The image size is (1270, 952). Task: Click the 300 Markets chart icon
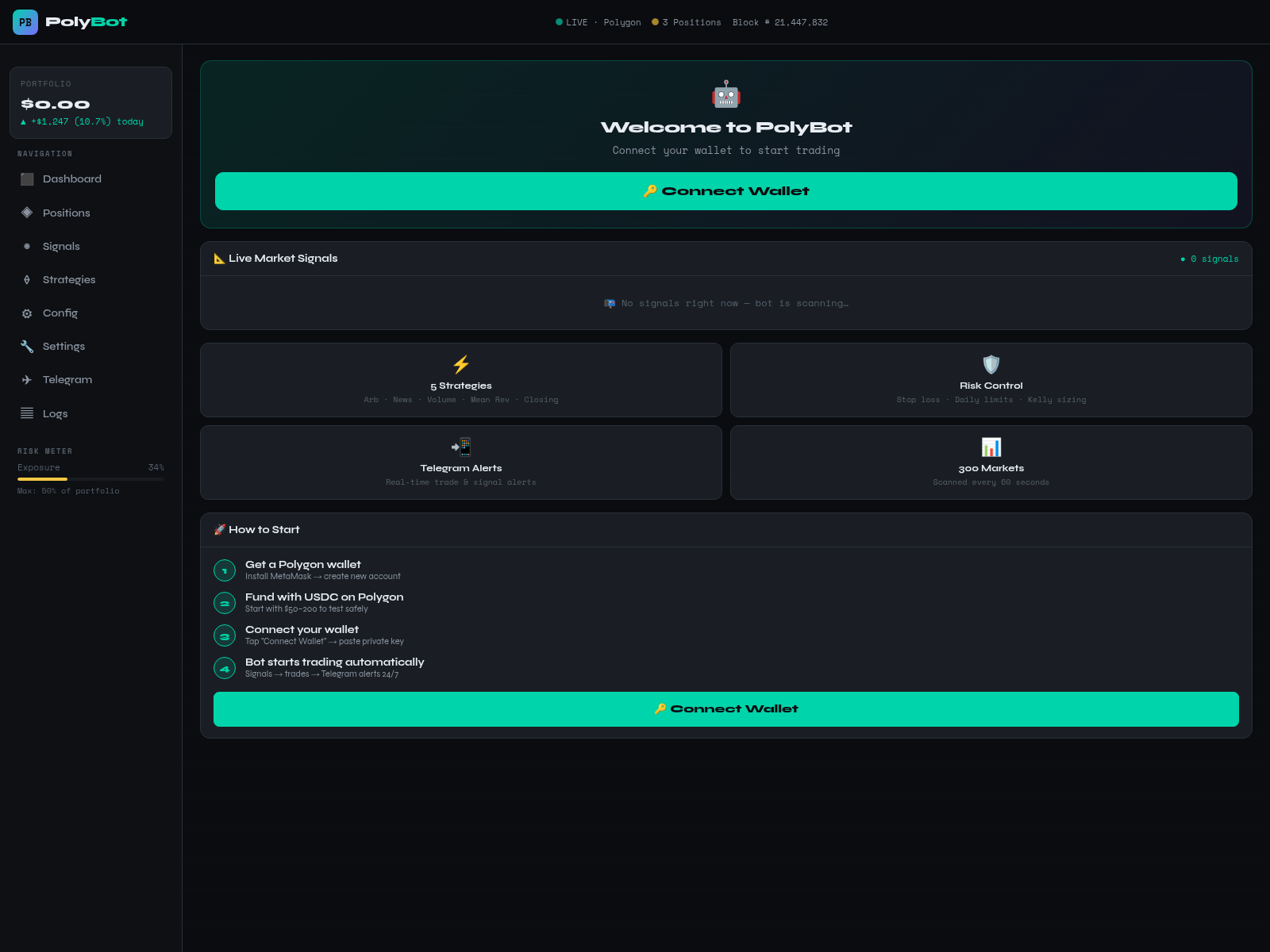(991, 447)
